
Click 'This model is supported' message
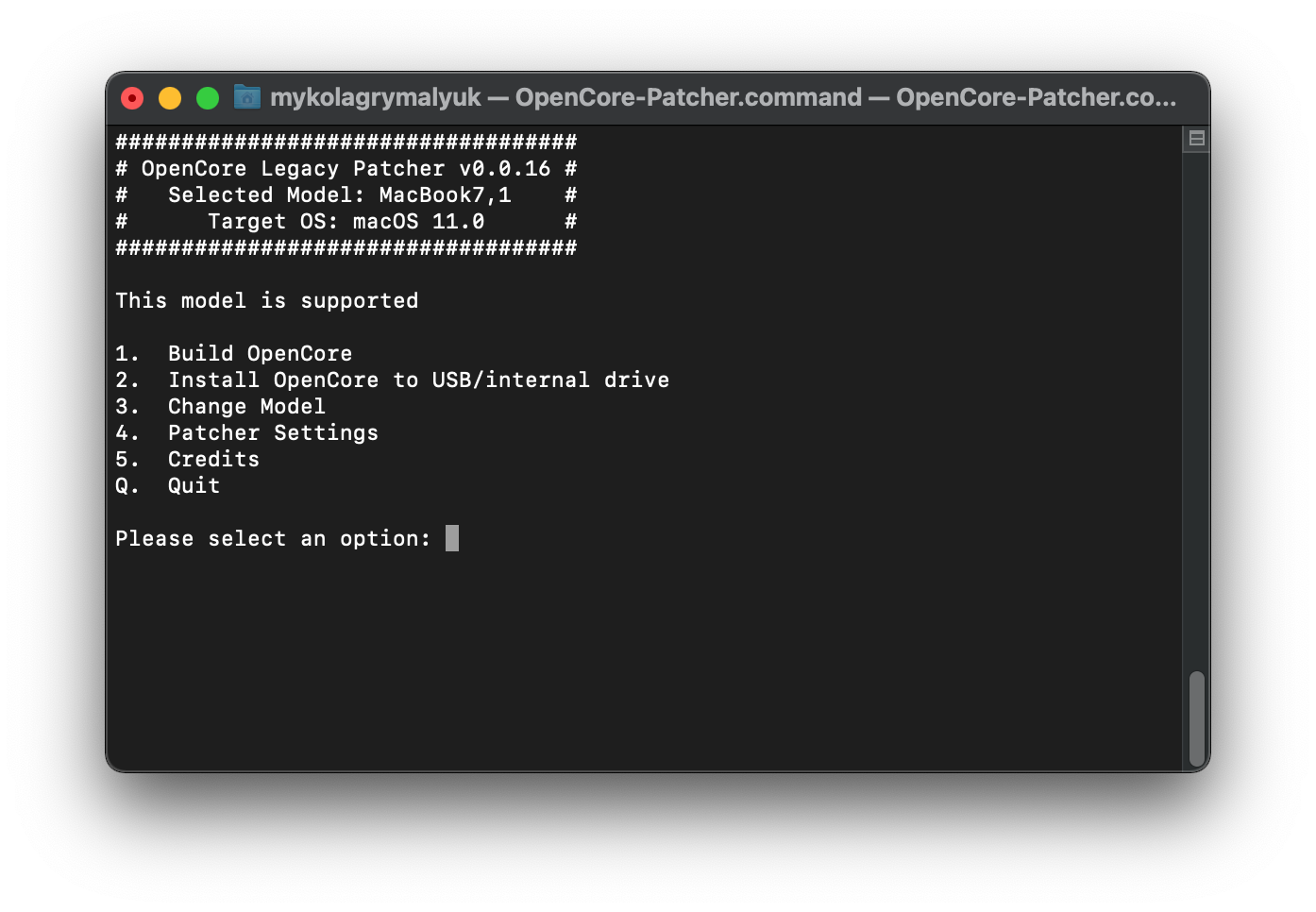coord(266,300)
